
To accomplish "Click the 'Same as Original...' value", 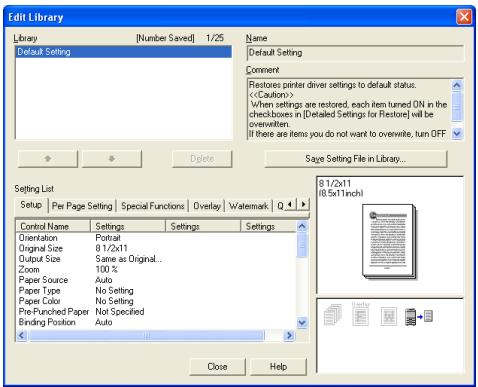I will click(128, 259).
